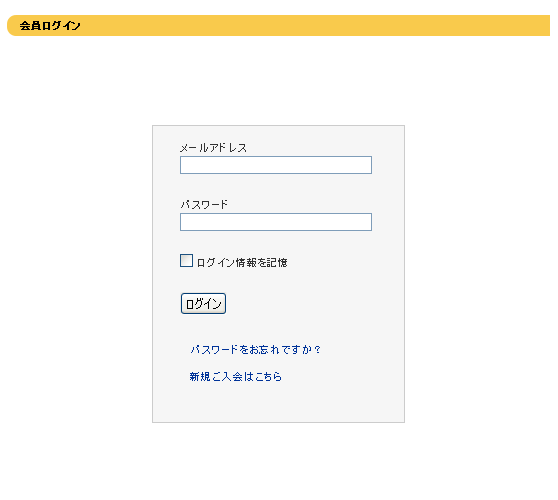The width and height of the screenshot is (558, 500).
Task: Place cursor in the email address box
Action: point(276,165)
